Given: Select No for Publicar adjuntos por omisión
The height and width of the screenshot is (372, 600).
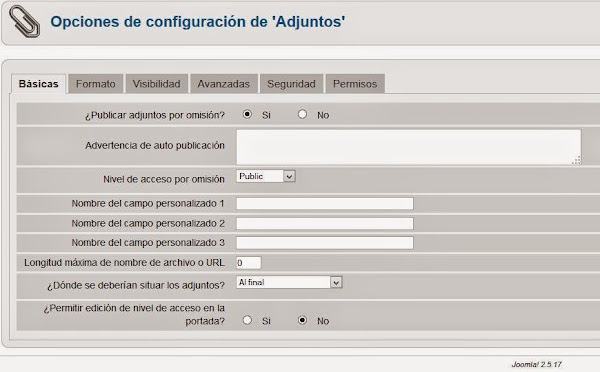Looking at the screenshot, I should (x=302, y=114).
